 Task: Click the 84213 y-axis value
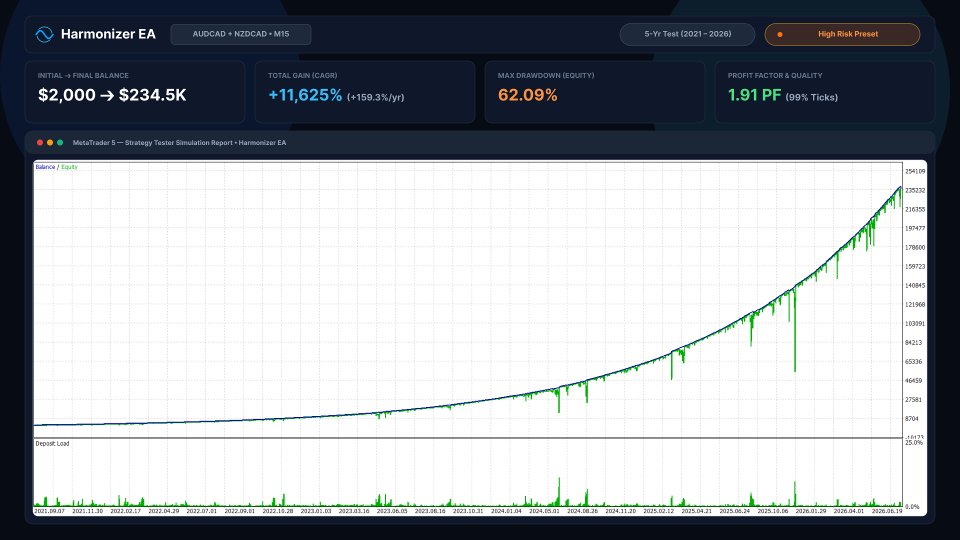coord(913,342)
